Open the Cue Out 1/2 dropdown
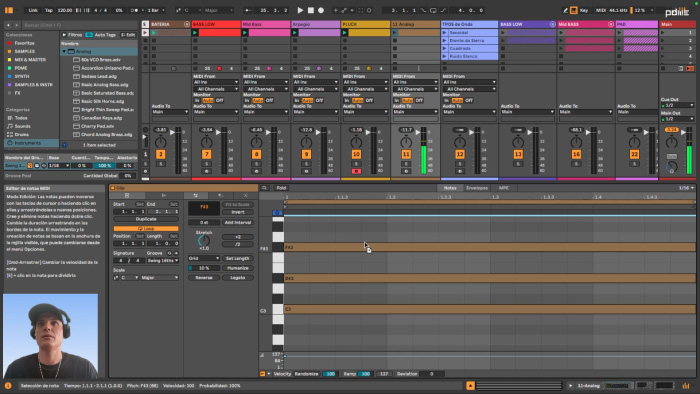Viewport: 700px width, 394px height. (x=677, y=105)
